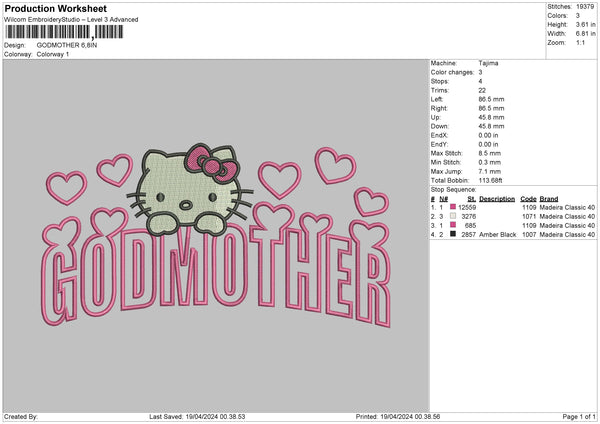Viewport: 600px width, 424px height.
Task: Click the 'Right:' measurement label
Action: (439, 108)
